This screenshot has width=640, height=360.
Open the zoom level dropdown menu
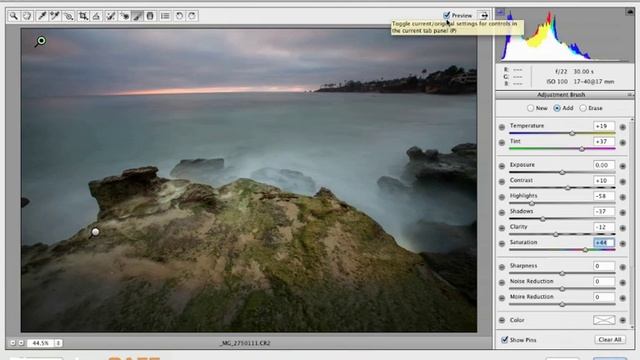pyautogui.click(x=58, y=343)
